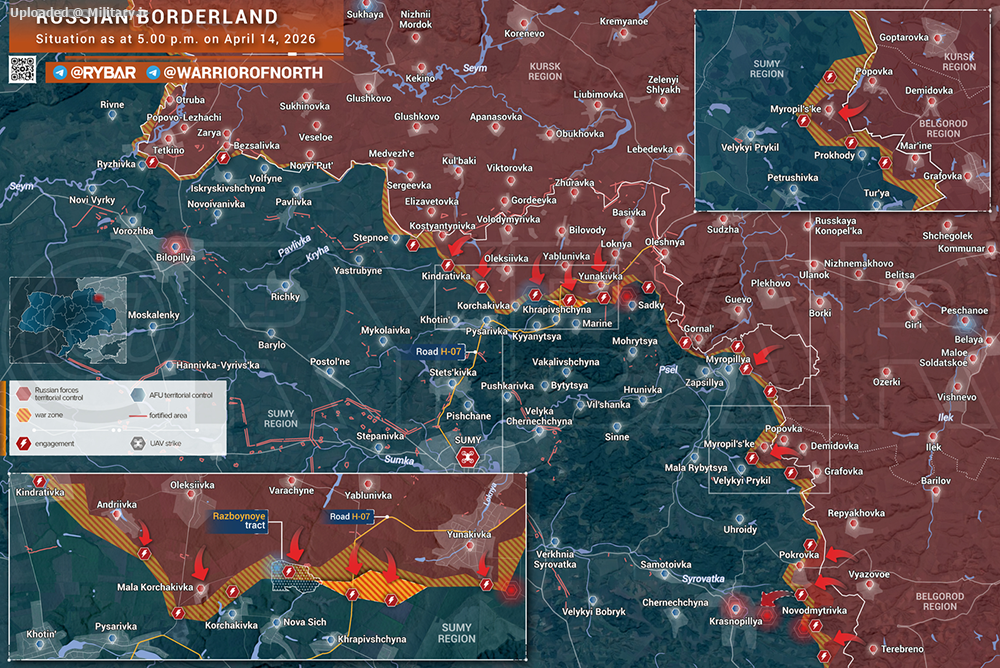This screenshot has width=1000, height=668.
Task: Click the Russkaya Konopel'ka label
Action: click(x=838, y=226)
